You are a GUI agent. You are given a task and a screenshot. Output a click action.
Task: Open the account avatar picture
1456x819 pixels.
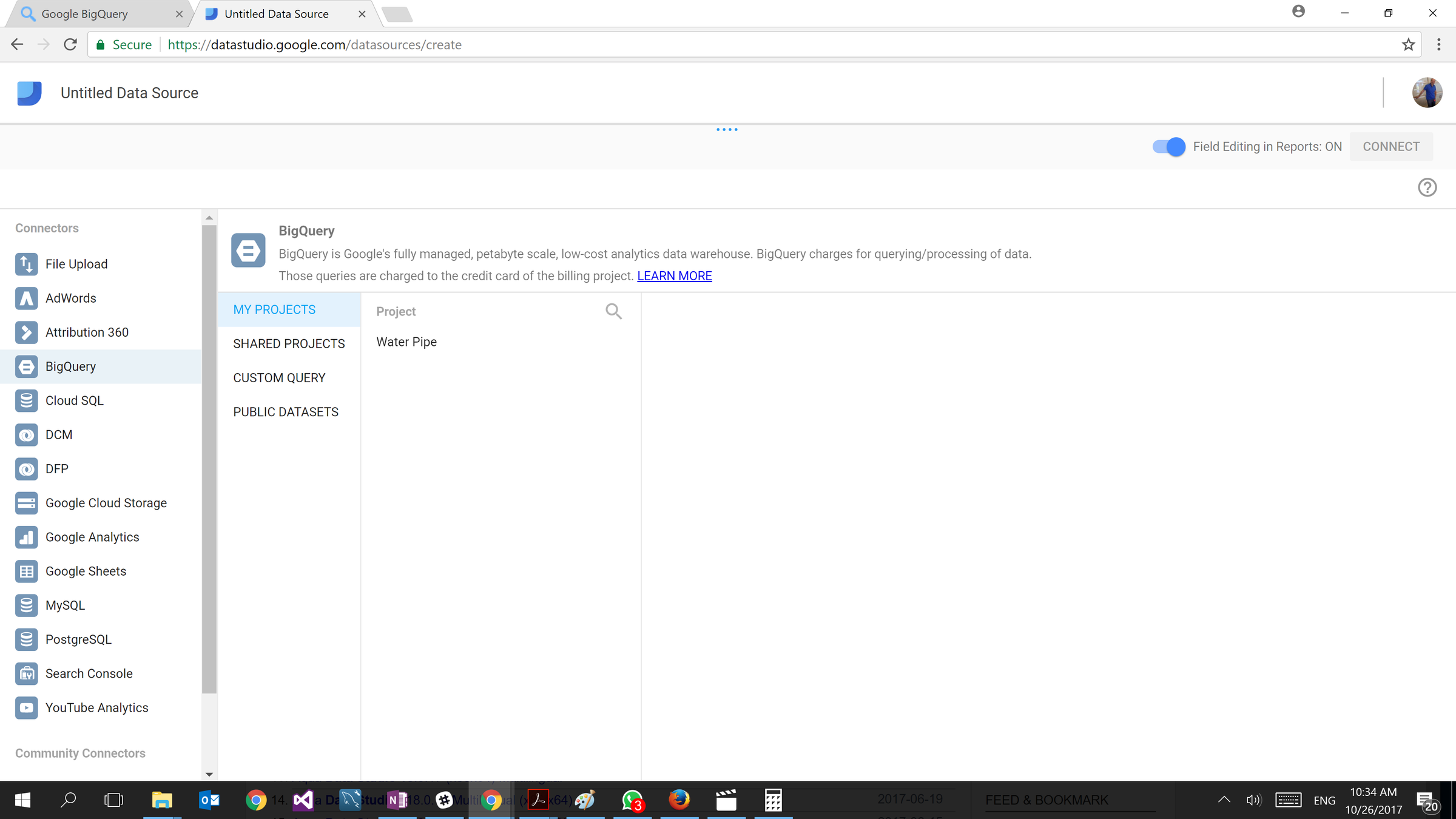(1427, 93)
